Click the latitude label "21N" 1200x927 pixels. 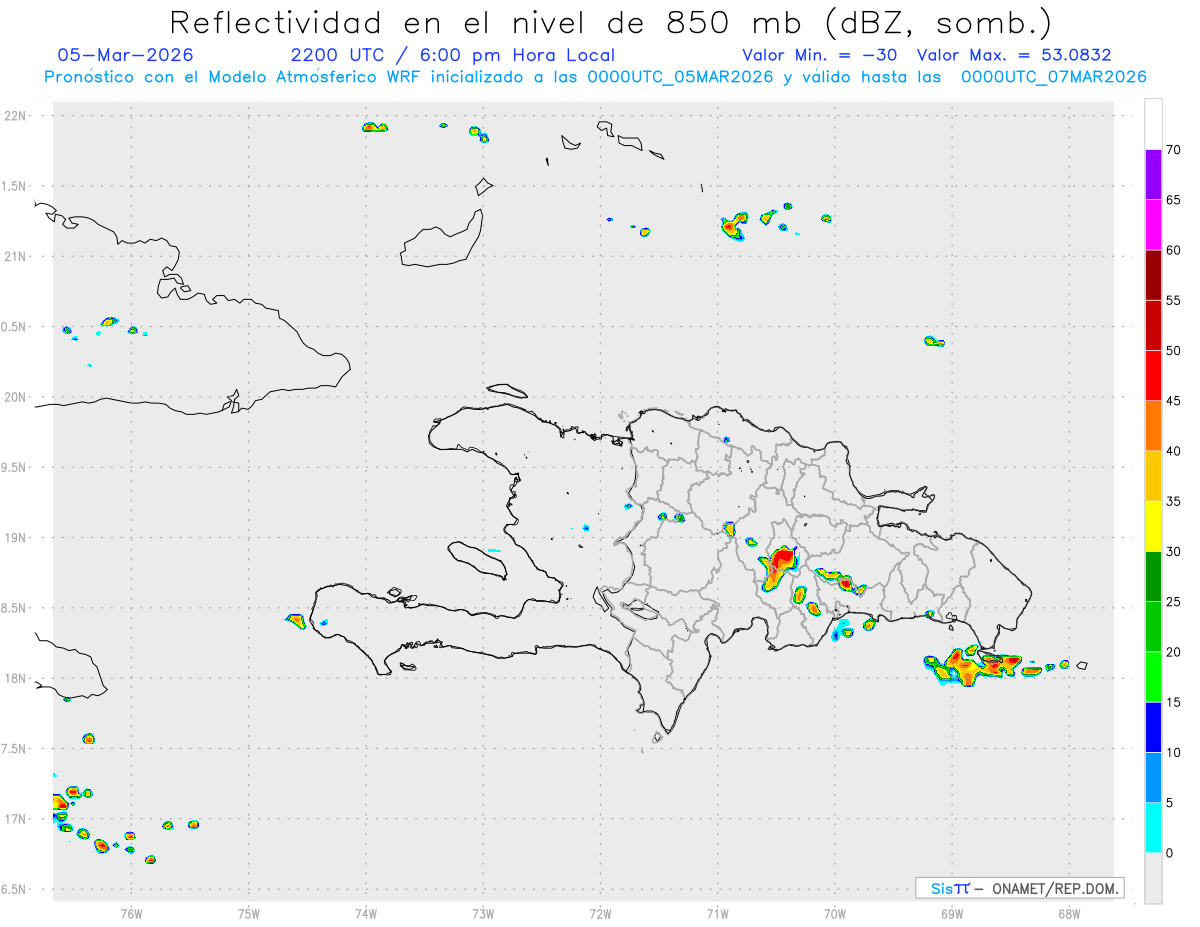pos(17,257)
